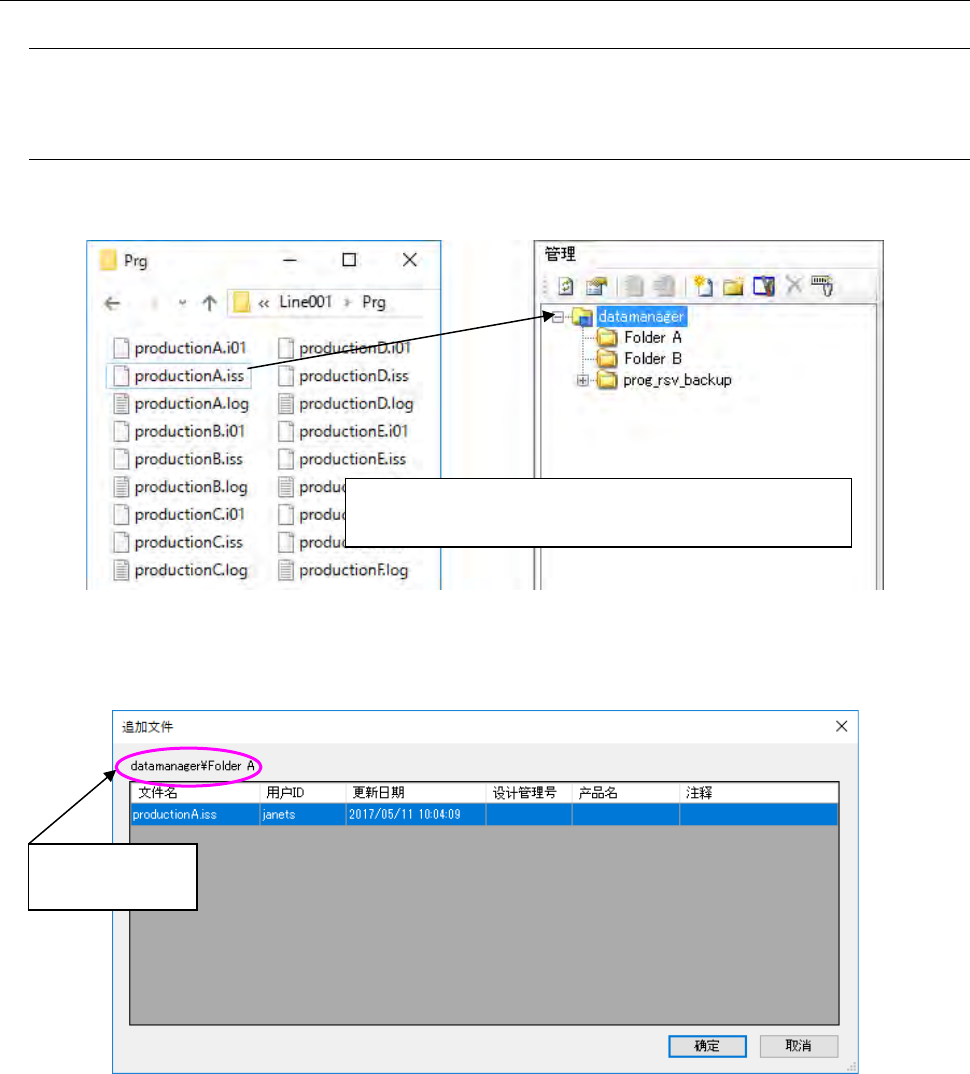Click the dimmed document icon beside the properties icon

pos(634,286)
